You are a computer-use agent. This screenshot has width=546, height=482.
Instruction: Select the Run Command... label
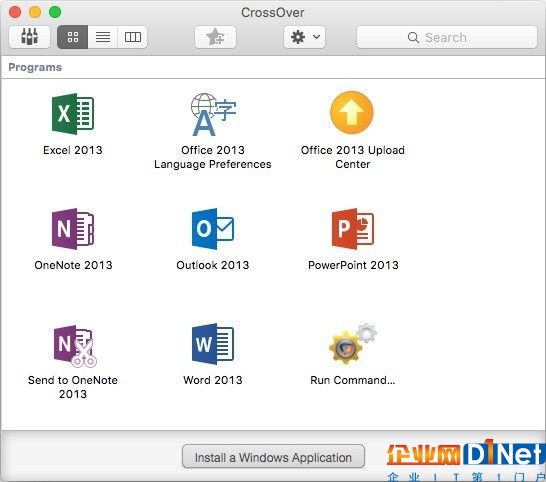click(x=353, y=380)
